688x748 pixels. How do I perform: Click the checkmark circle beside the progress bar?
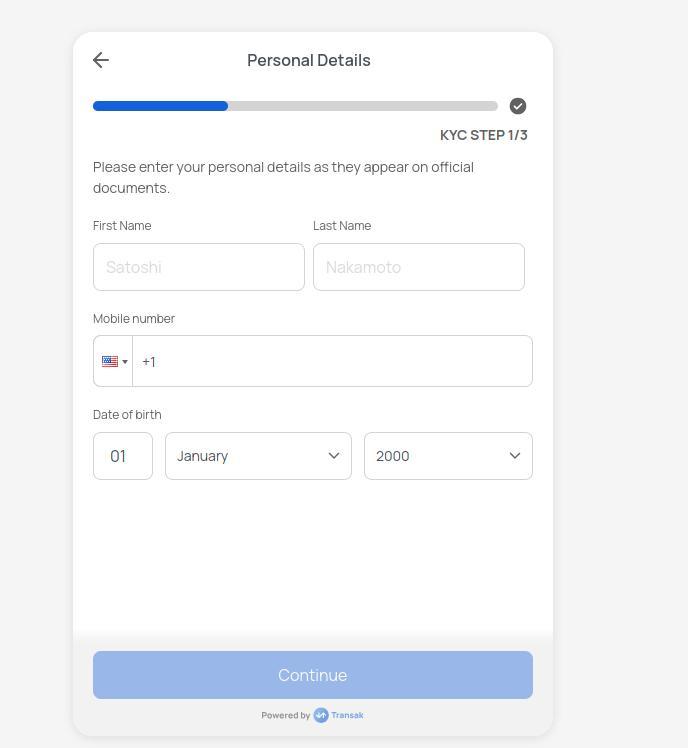518,106
